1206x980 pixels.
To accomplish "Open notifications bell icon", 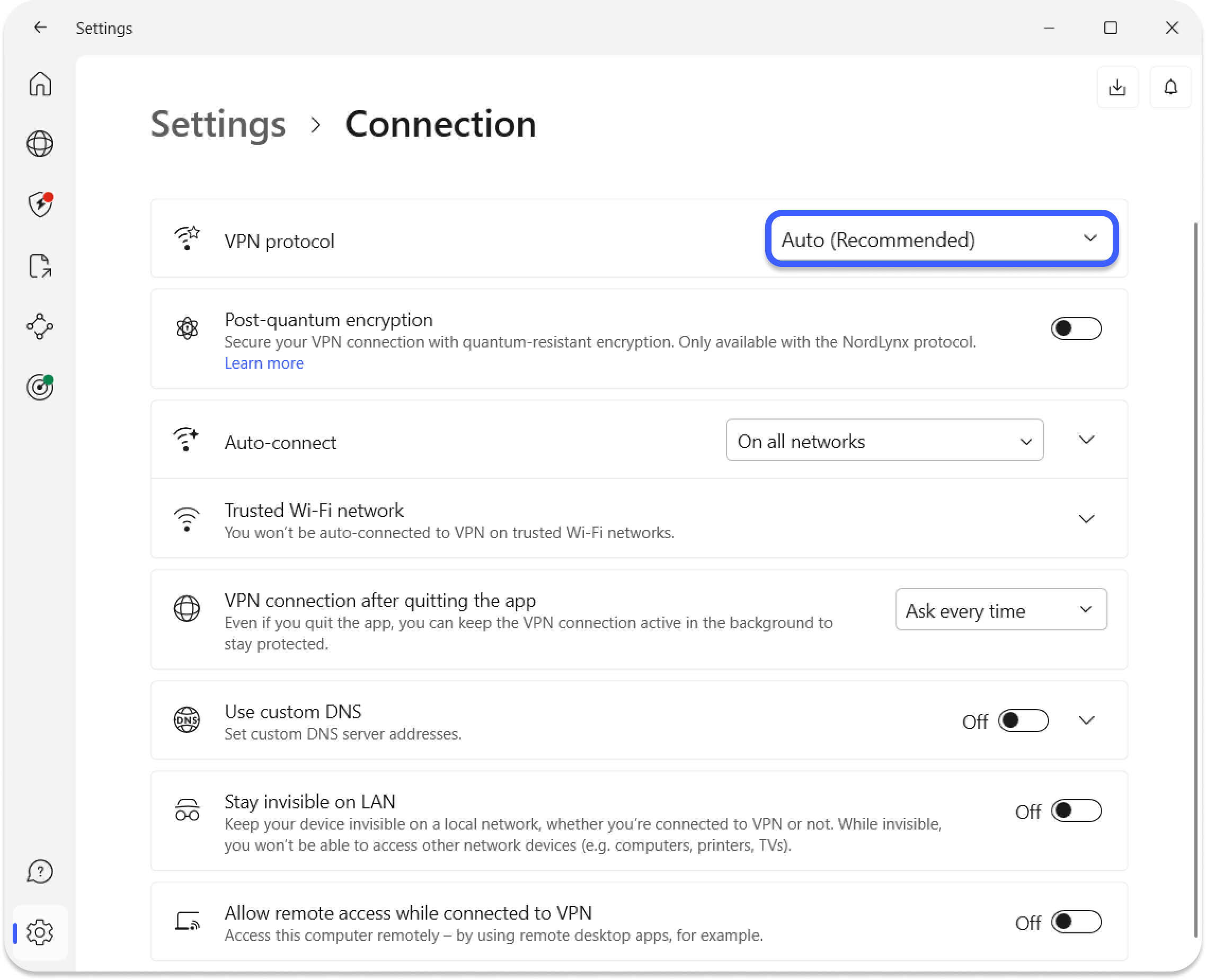I will pos(1170,87).
